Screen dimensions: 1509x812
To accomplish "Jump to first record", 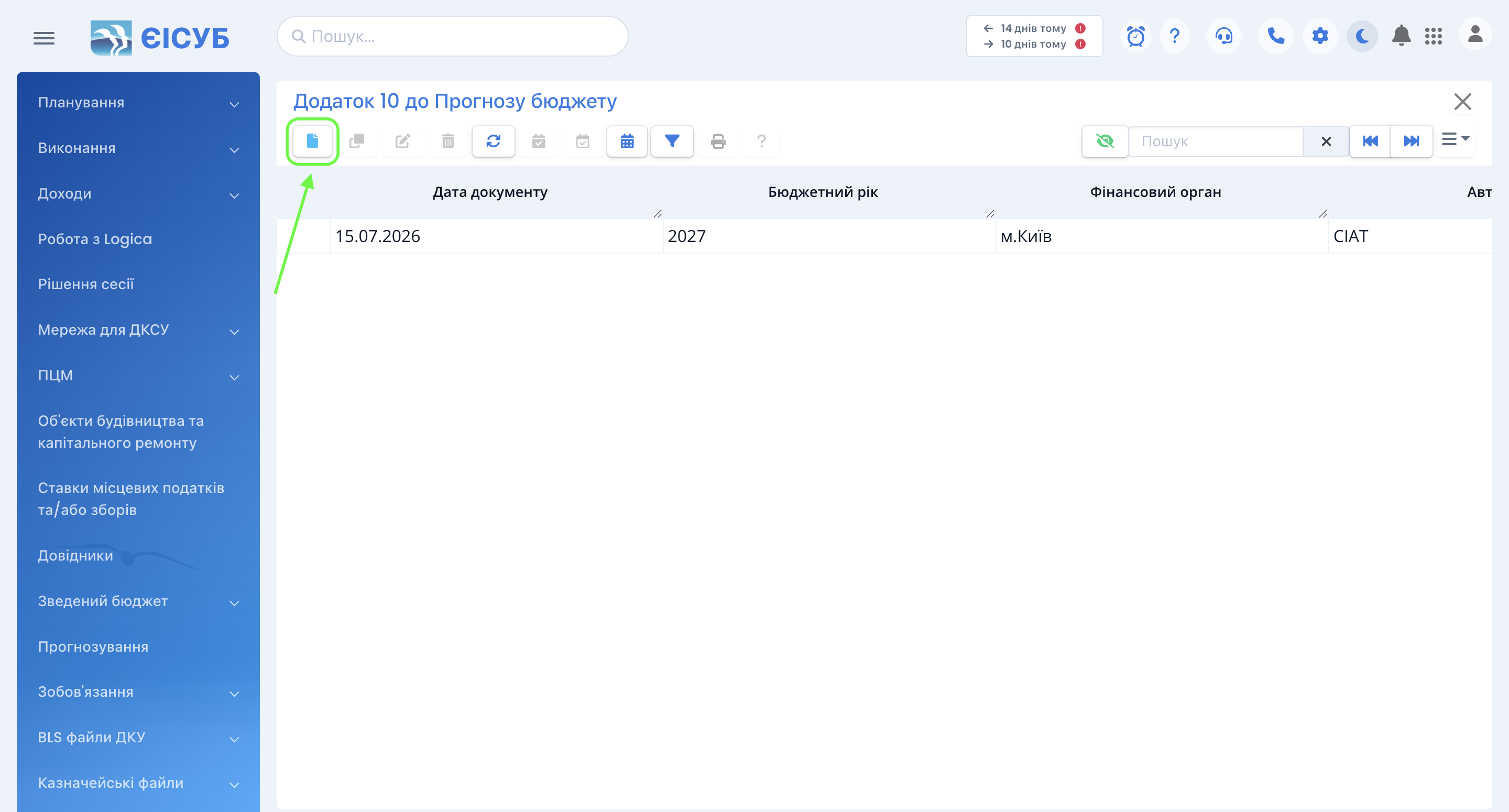I will [1370, 141].
